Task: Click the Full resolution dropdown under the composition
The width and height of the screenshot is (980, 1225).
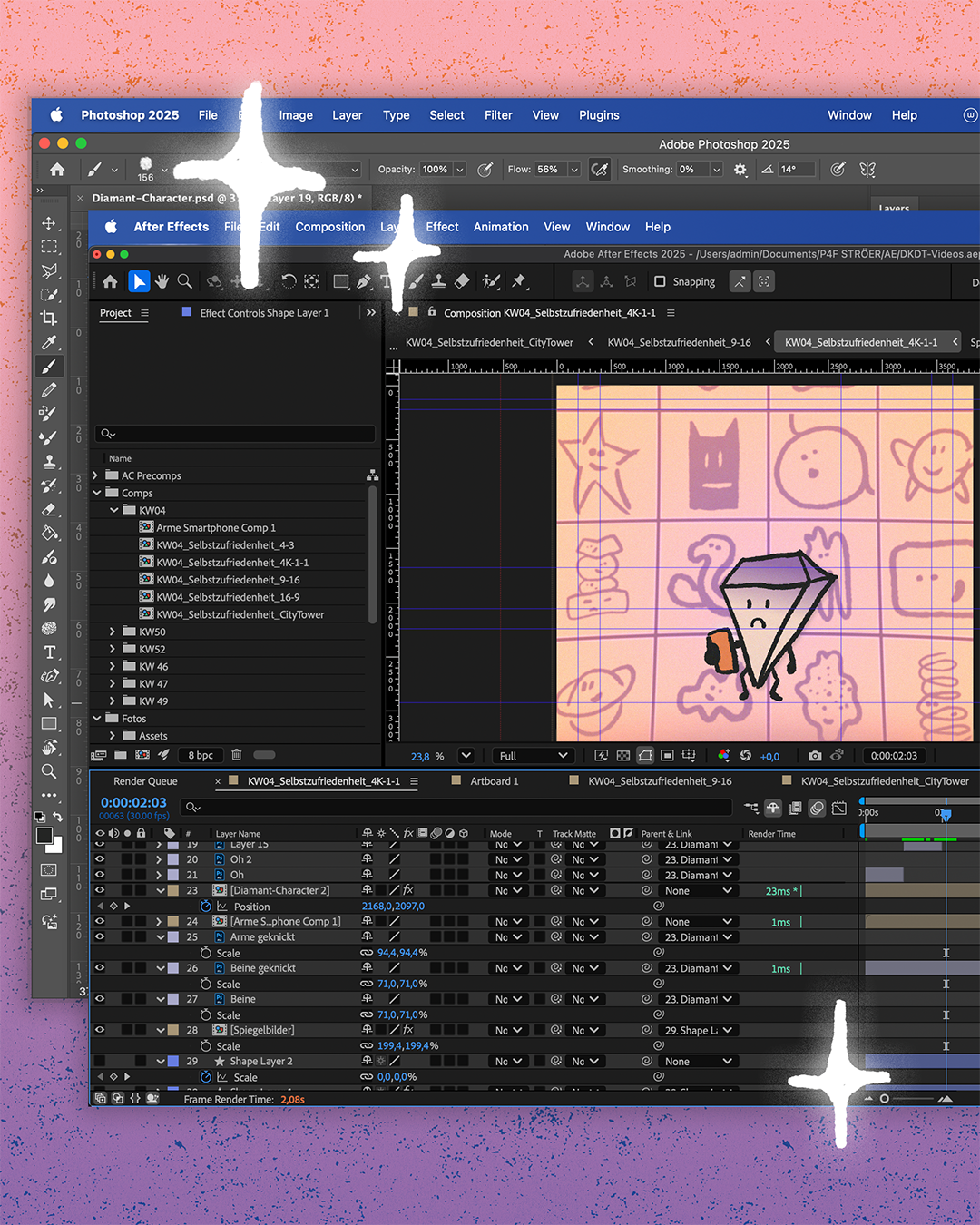Action: pyautogui.click(x=532, y=755)
